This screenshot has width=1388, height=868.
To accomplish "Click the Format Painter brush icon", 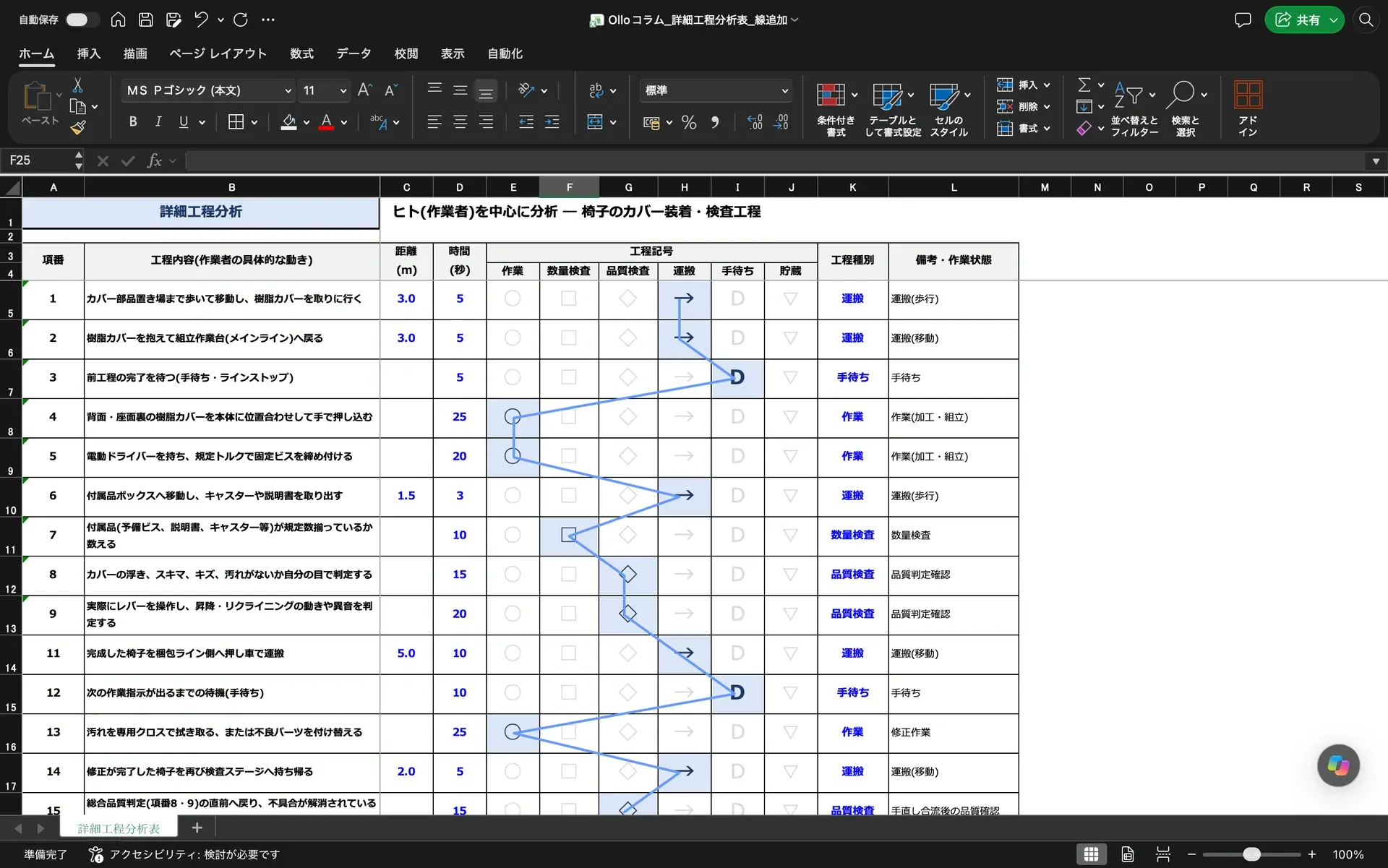I will (x=78, y=128).
